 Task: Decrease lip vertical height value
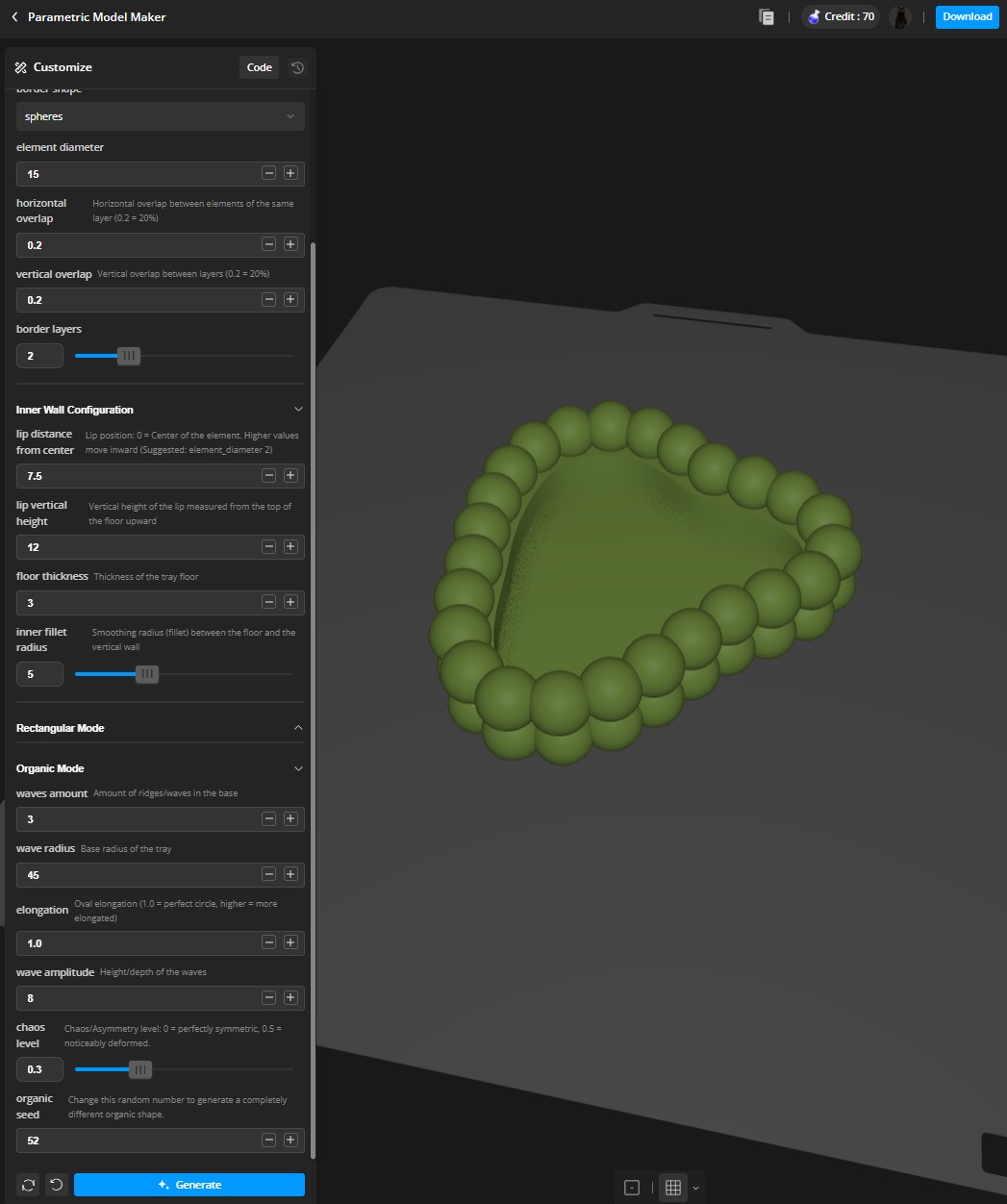269,547
